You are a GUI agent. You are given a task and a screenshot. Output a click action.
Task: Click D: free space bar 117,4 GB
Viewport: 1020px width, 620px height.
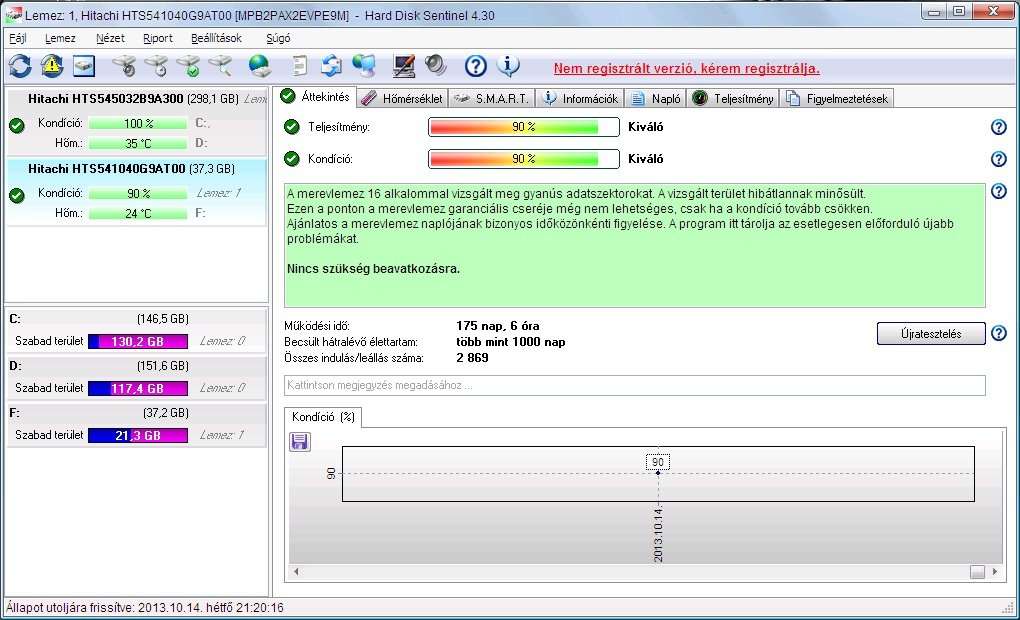pos(138,388)
